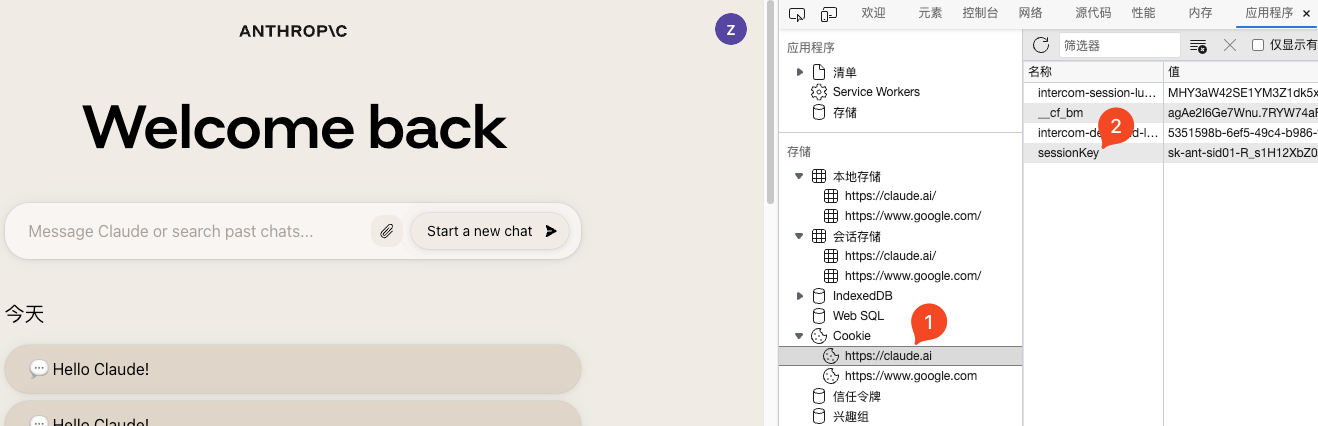
Task: Open the first Hello Claude! chat
Action: [x=293, y=369]
